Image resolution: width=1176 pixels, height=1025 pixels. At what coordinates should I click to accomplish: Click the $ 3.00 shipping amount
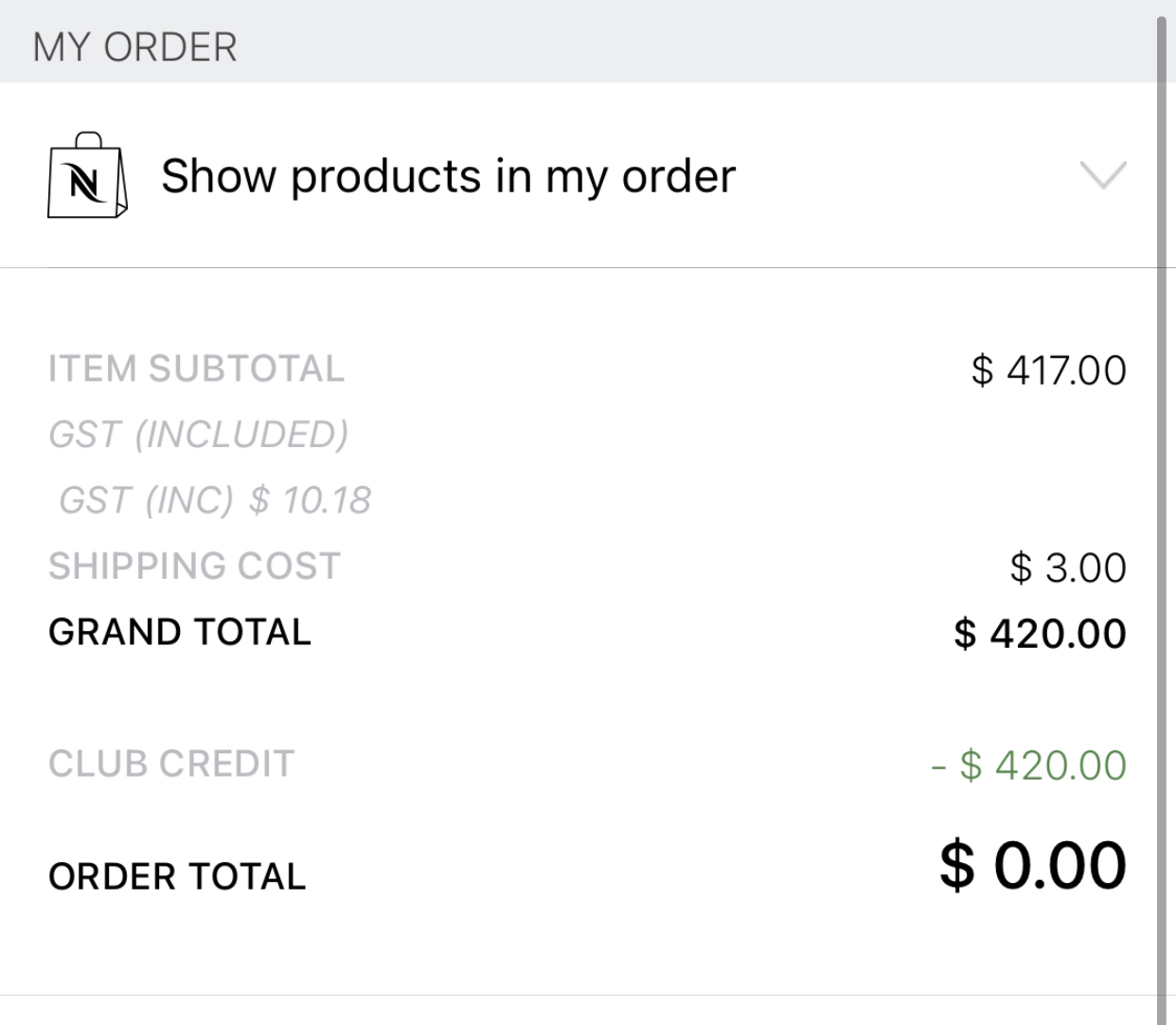tap(1068, 567)
